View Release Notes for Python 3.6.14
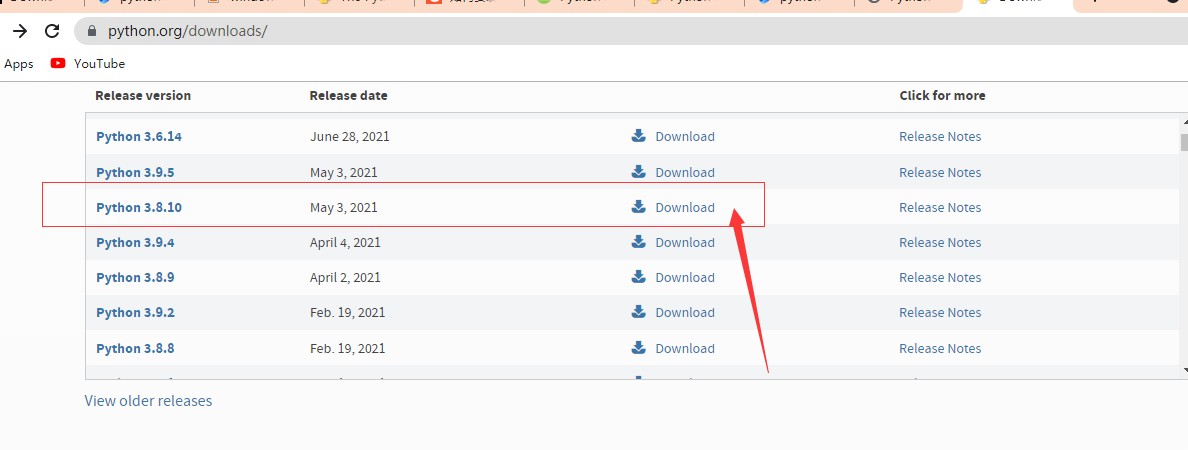1188x450 pixels. coord(939,136)
